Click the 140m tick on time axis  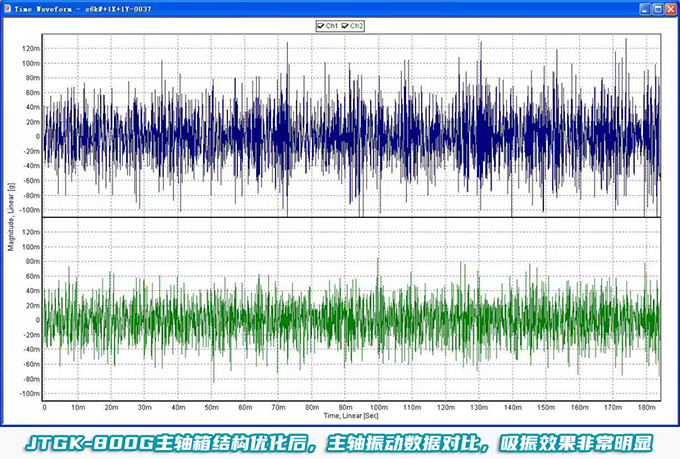pyautogui.click(x=512, y=407)
